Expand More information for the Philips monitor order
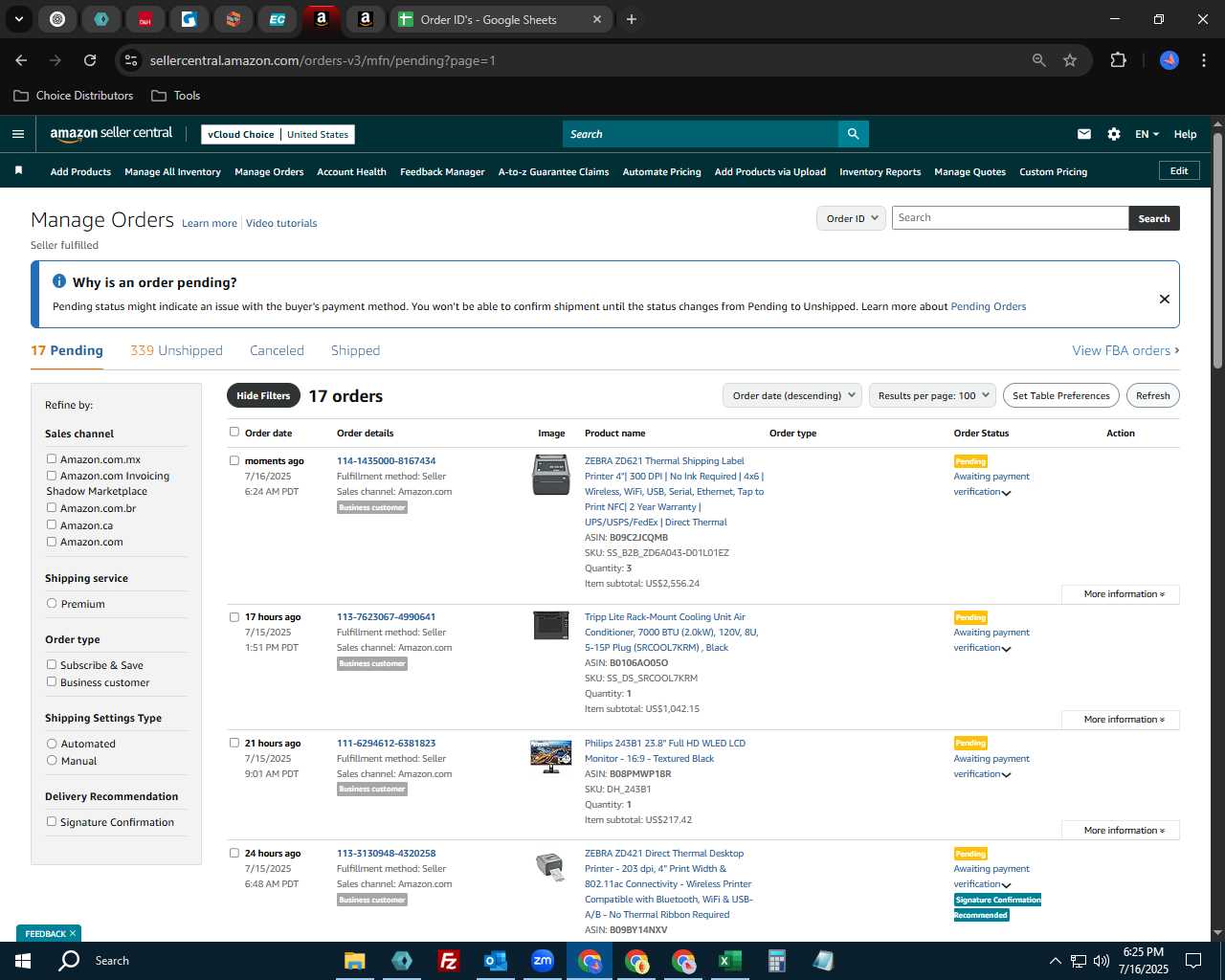 click(1121, 831)
